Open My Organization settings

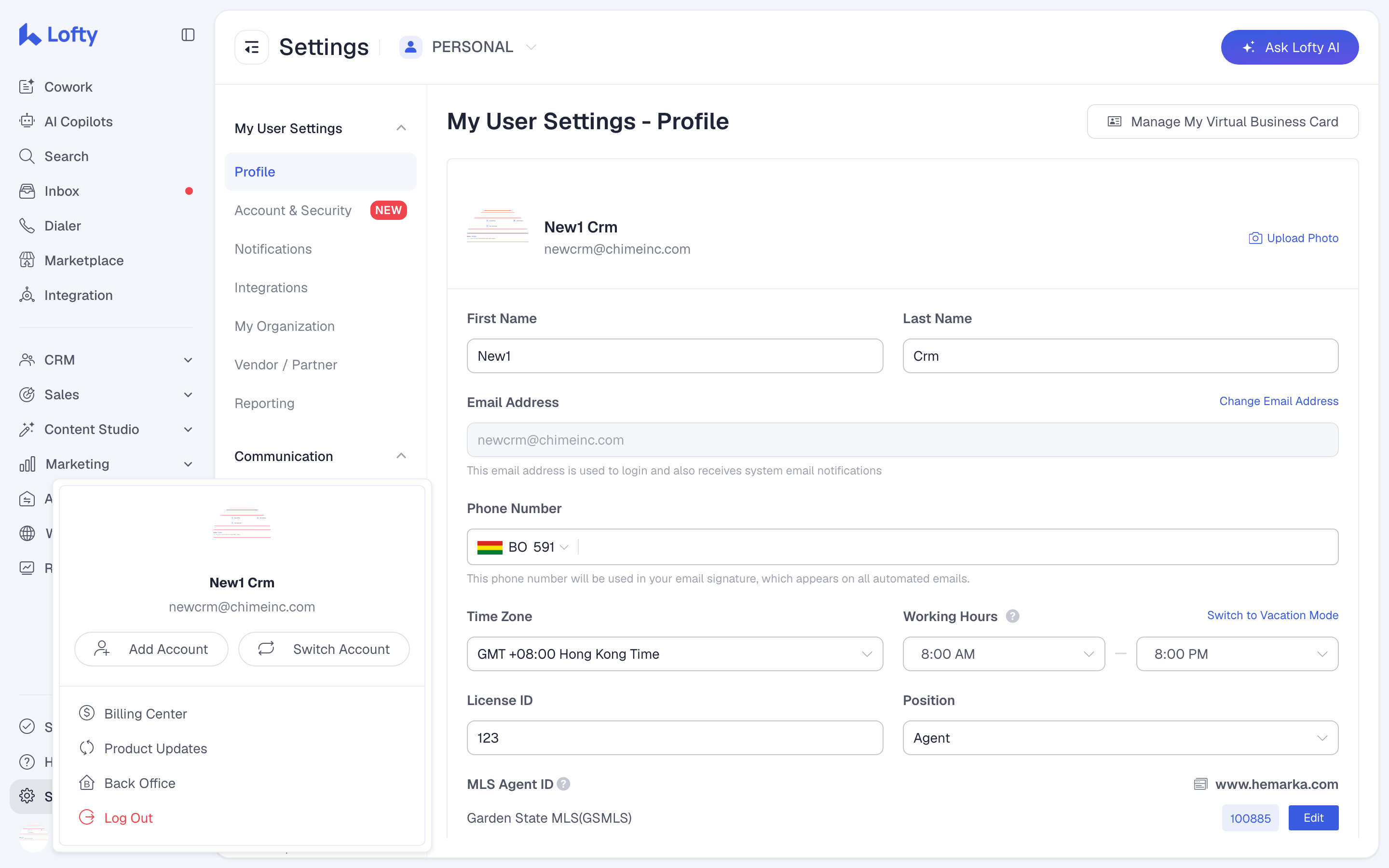tap(320, 326)
